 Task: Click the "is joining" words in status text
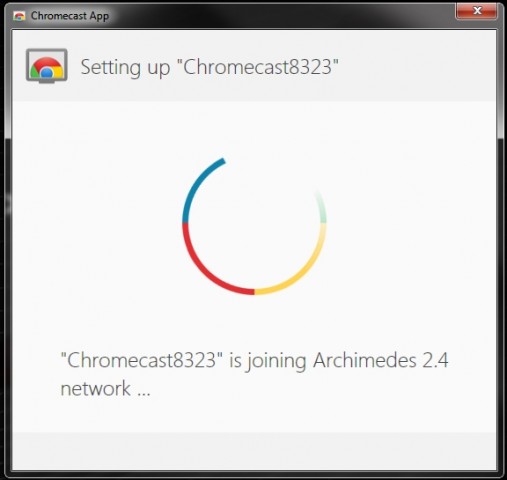(x=268, y=361)
